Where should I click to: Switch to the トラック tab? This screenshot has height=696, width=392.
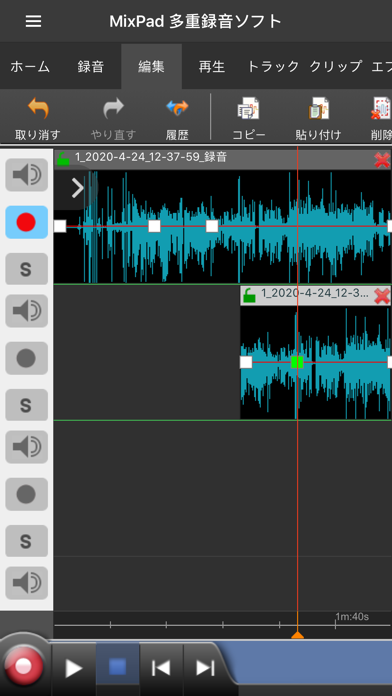(x=273, y=67)
